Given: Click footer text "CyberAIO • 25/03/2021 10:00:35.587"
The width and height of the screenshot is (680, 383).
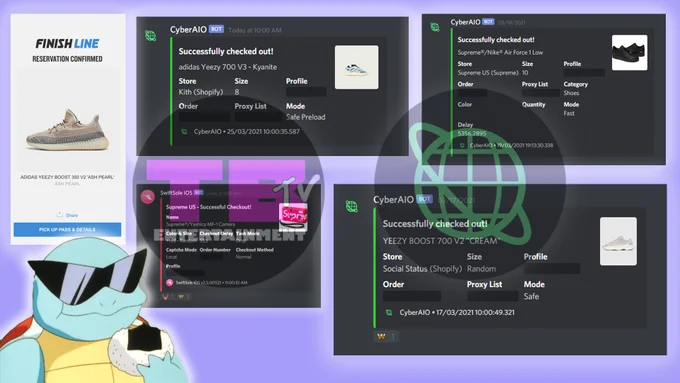Looking at the screenshot, I should 247,131.
